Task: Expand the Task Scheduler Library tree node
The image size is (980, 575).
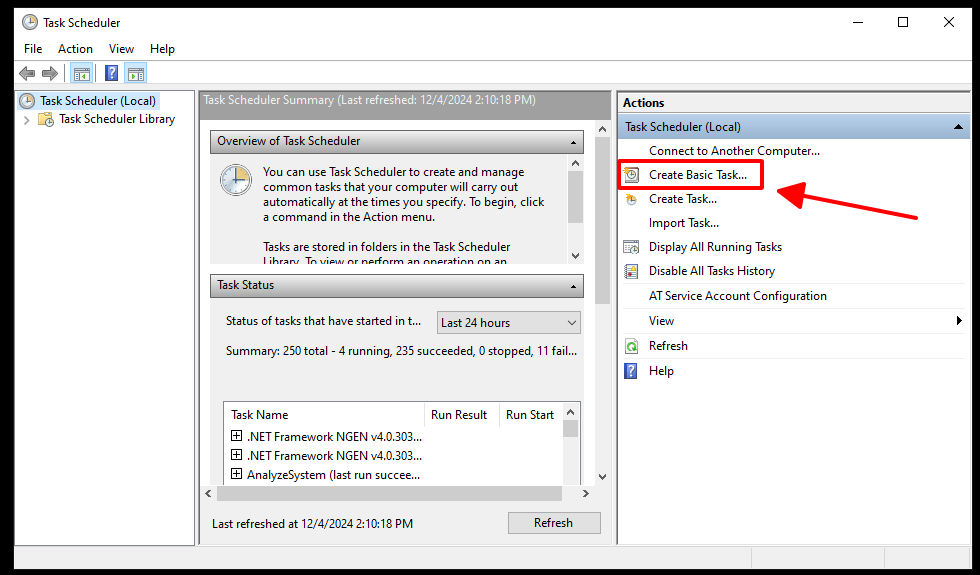Action: [27, 119]
